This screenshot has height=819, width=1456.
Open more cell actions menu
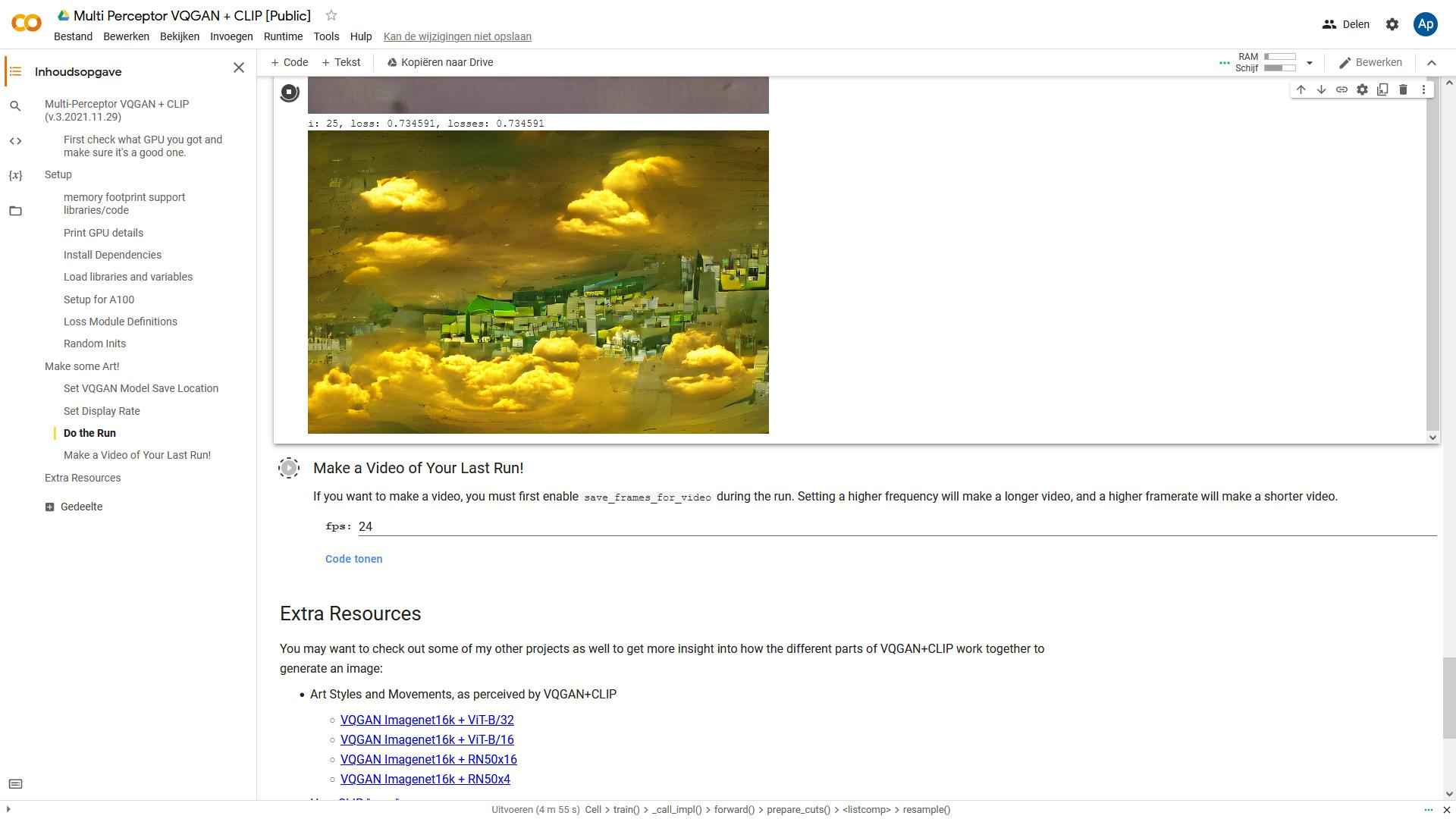[x=1423, y=89]
